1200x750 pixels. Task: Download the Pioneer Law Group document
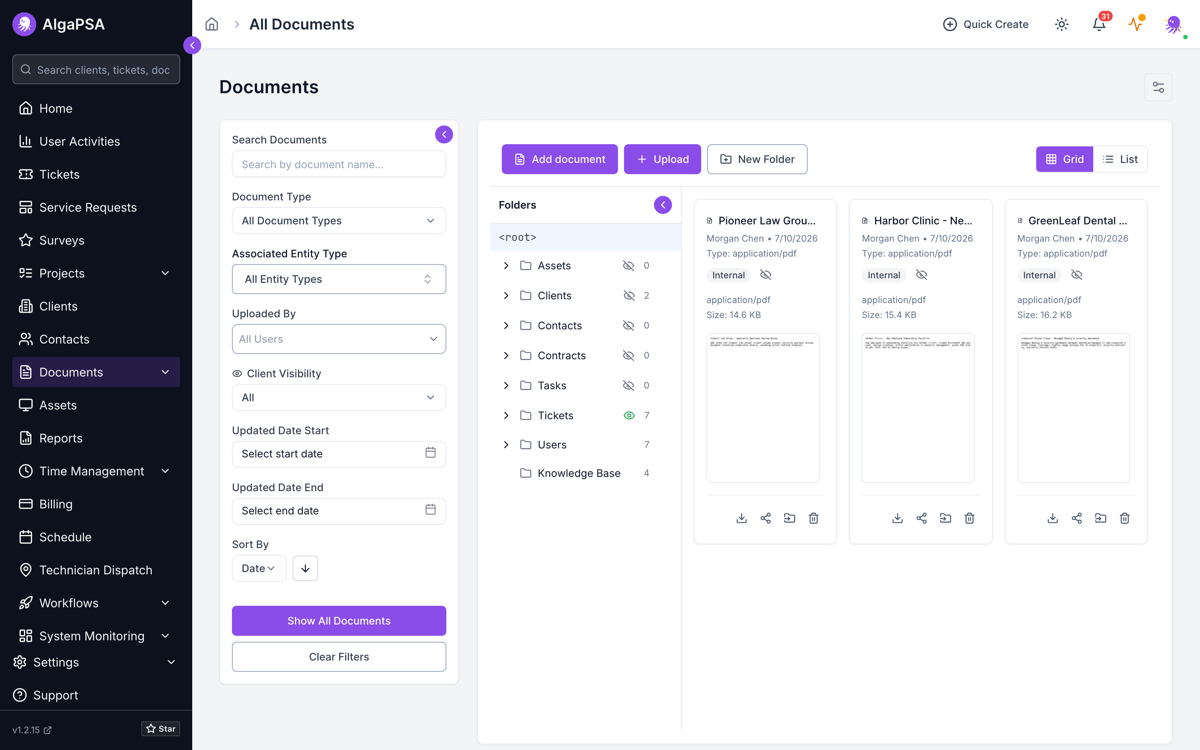pos(741,518)
